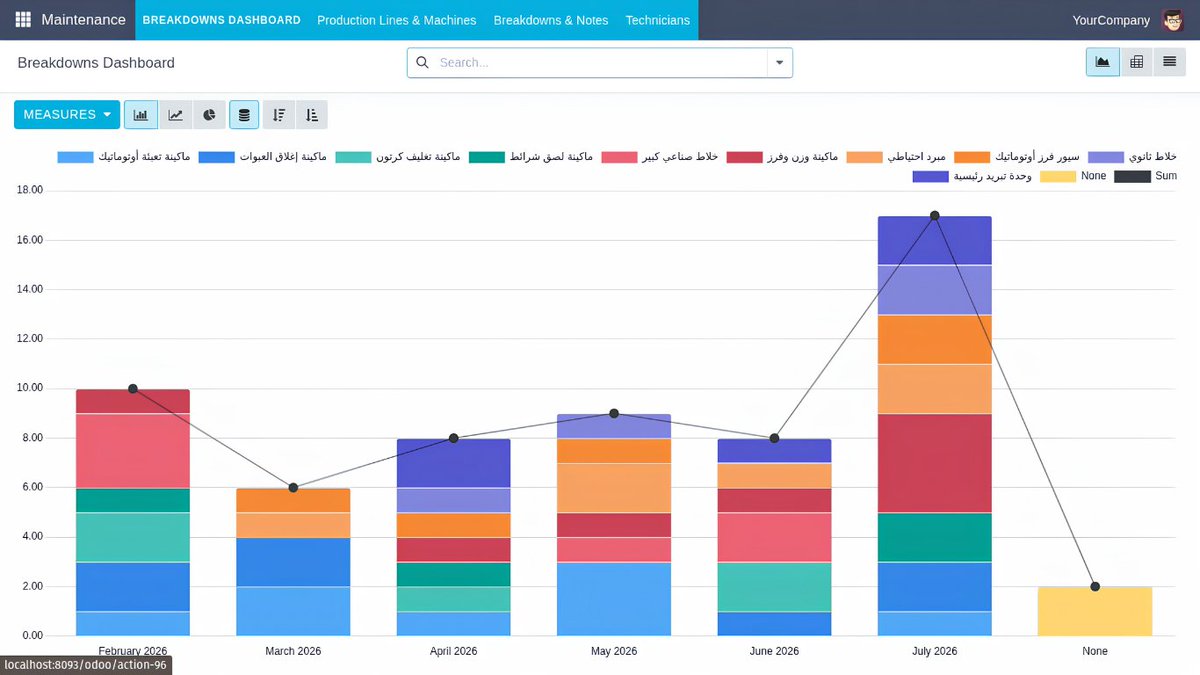Viewport: 1200px width, 675px height.
Task: Click the Sum data point for April 2026
Action: coord(453,438)
